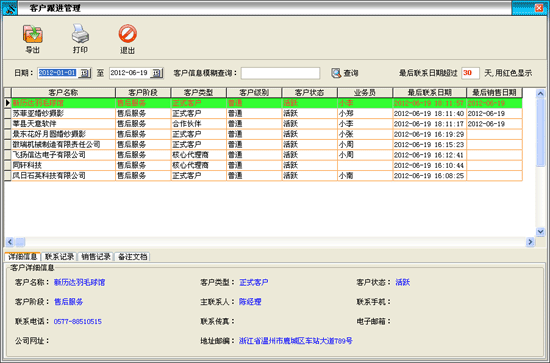Click the 客户名称 column header
The width and height of the screenshot is (550, 363).
point(63,93)
